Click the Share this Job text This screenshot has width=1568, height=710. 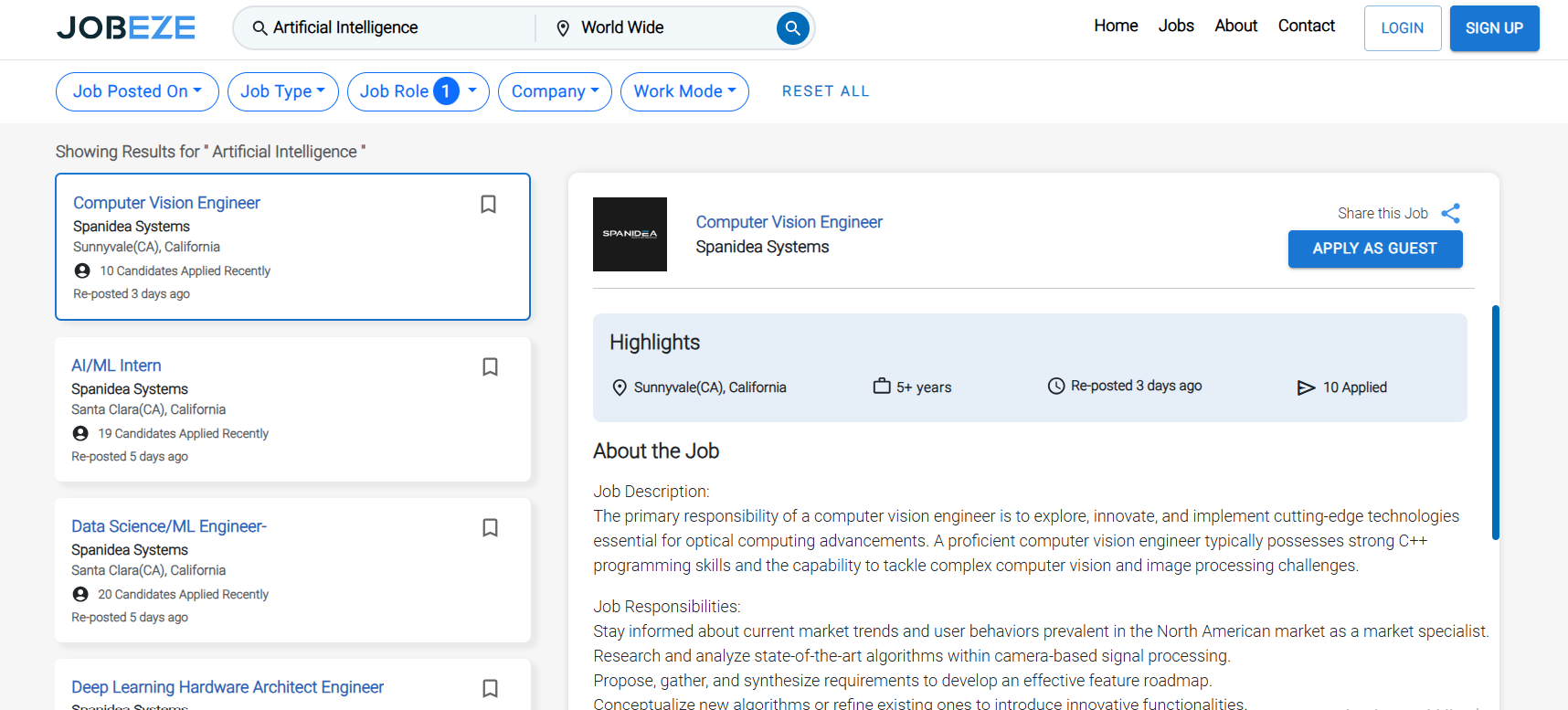click(x=1383, y=213)
